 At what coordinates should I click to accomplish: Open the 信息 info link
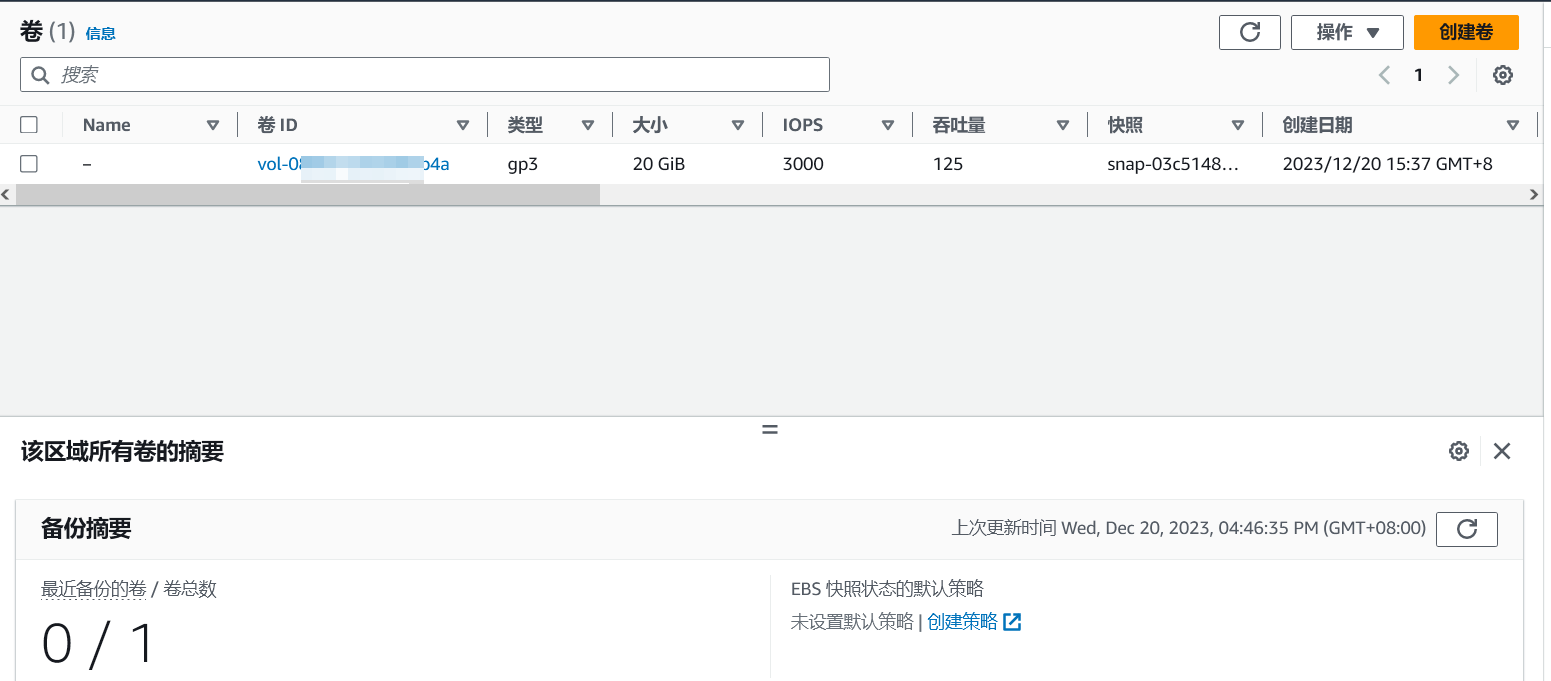click(x=100, y=33)
